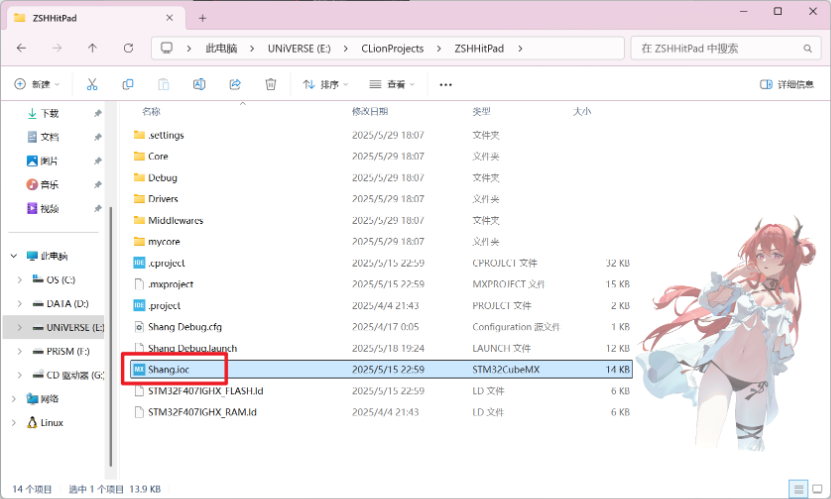
Task: Open the New (新建) dropdown
Action: (x=37, y=84)
